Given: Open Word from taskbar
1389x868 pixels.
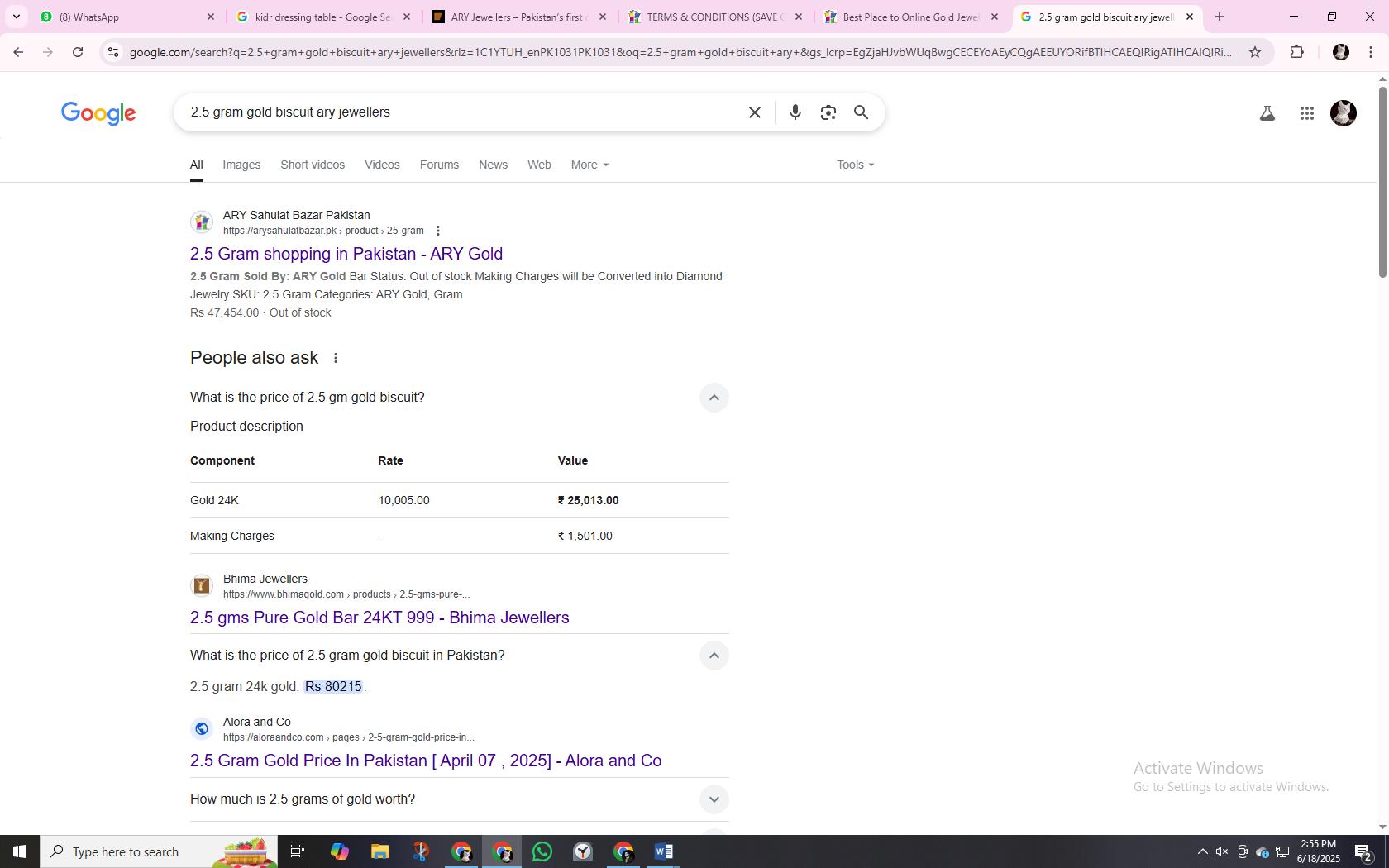Looking at the screenshot, I should [x=664, y=851].
